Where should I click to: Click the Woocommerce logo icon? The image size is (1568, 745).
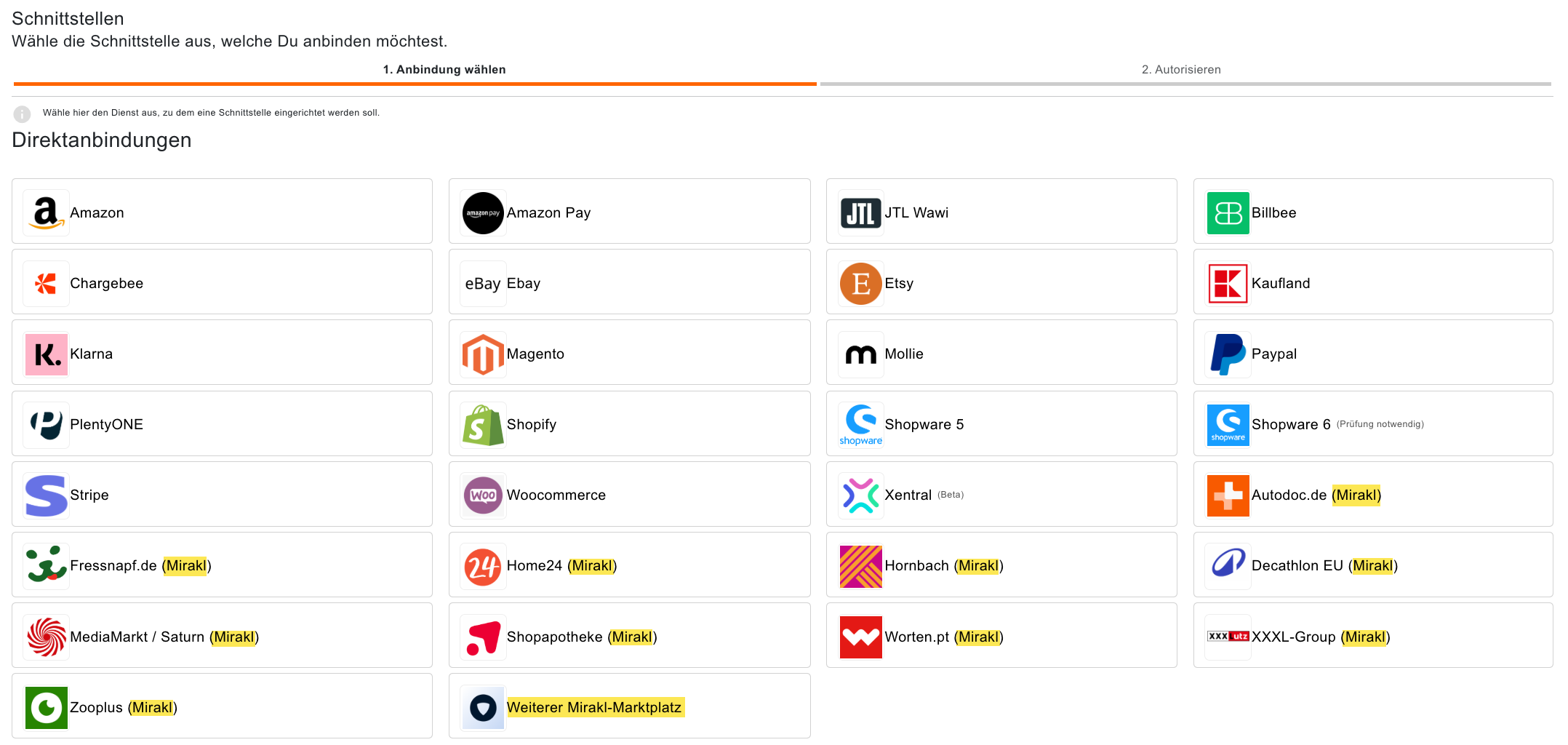(483, 495)
